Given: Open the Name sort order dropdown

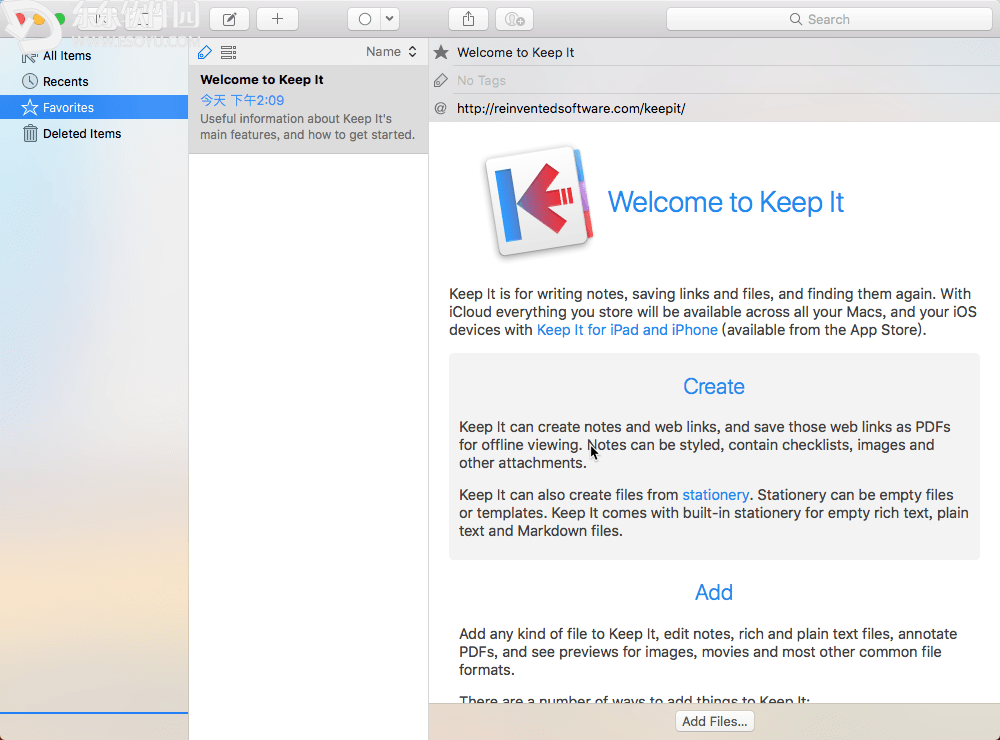Looking at the screenshot, I should pos(391,52).
